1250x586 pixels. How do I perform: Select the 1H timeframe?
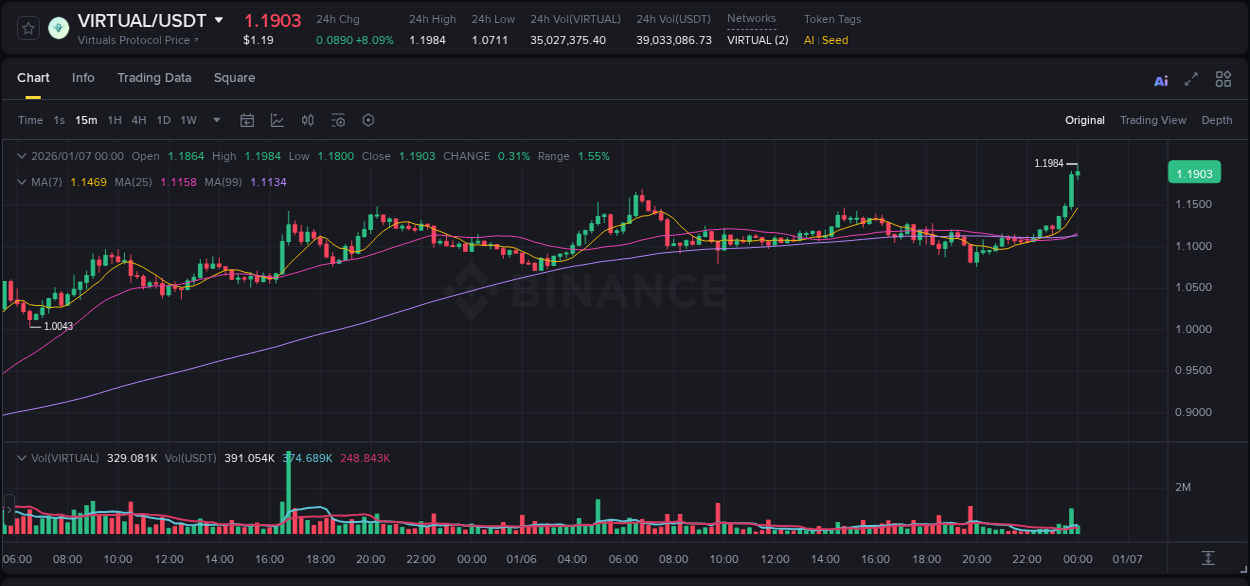[114, 120]
